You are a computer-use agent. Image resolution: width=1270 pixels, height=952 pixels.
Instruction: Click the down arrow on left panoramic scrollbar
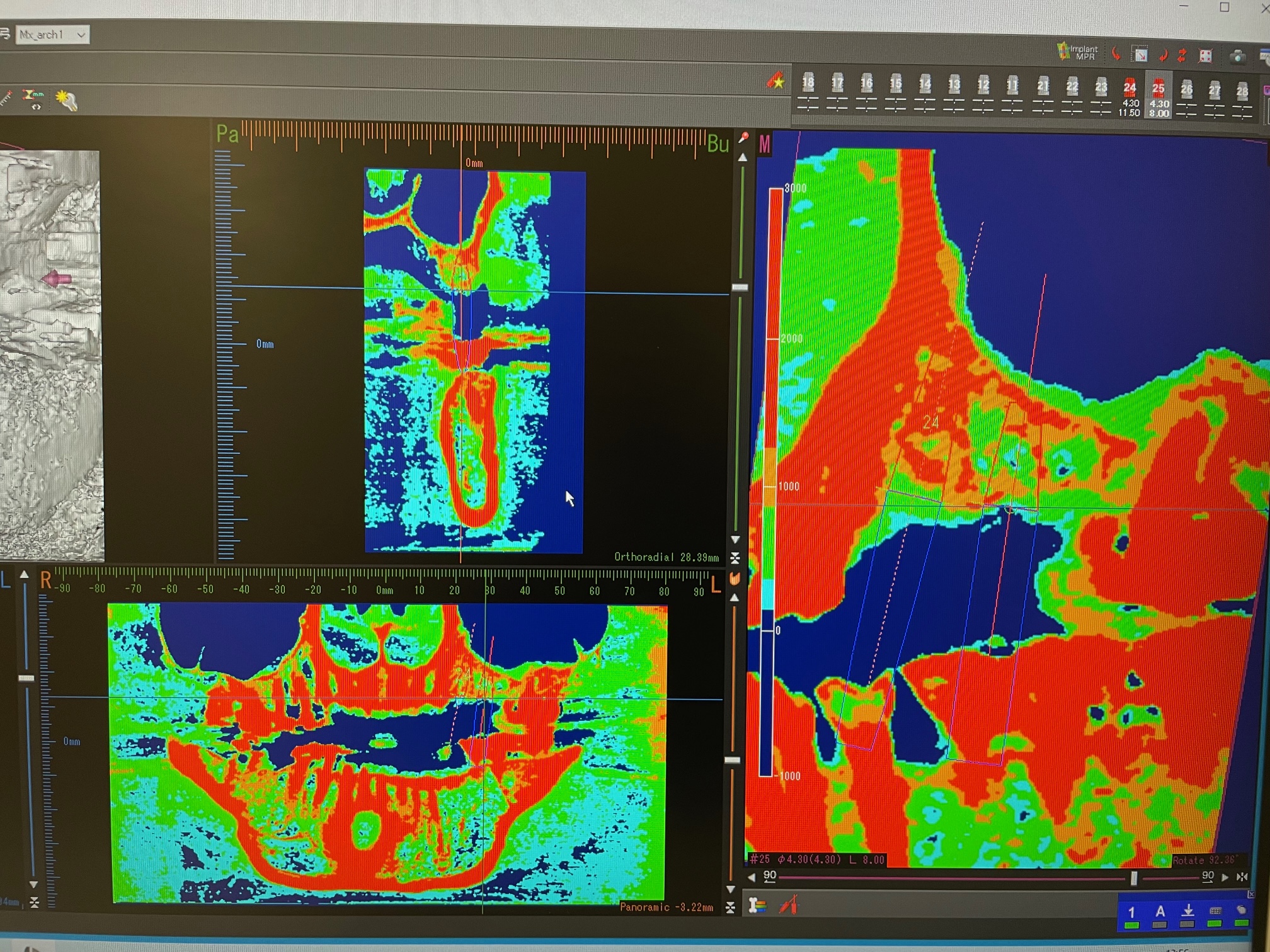click(x=33, y=885)
